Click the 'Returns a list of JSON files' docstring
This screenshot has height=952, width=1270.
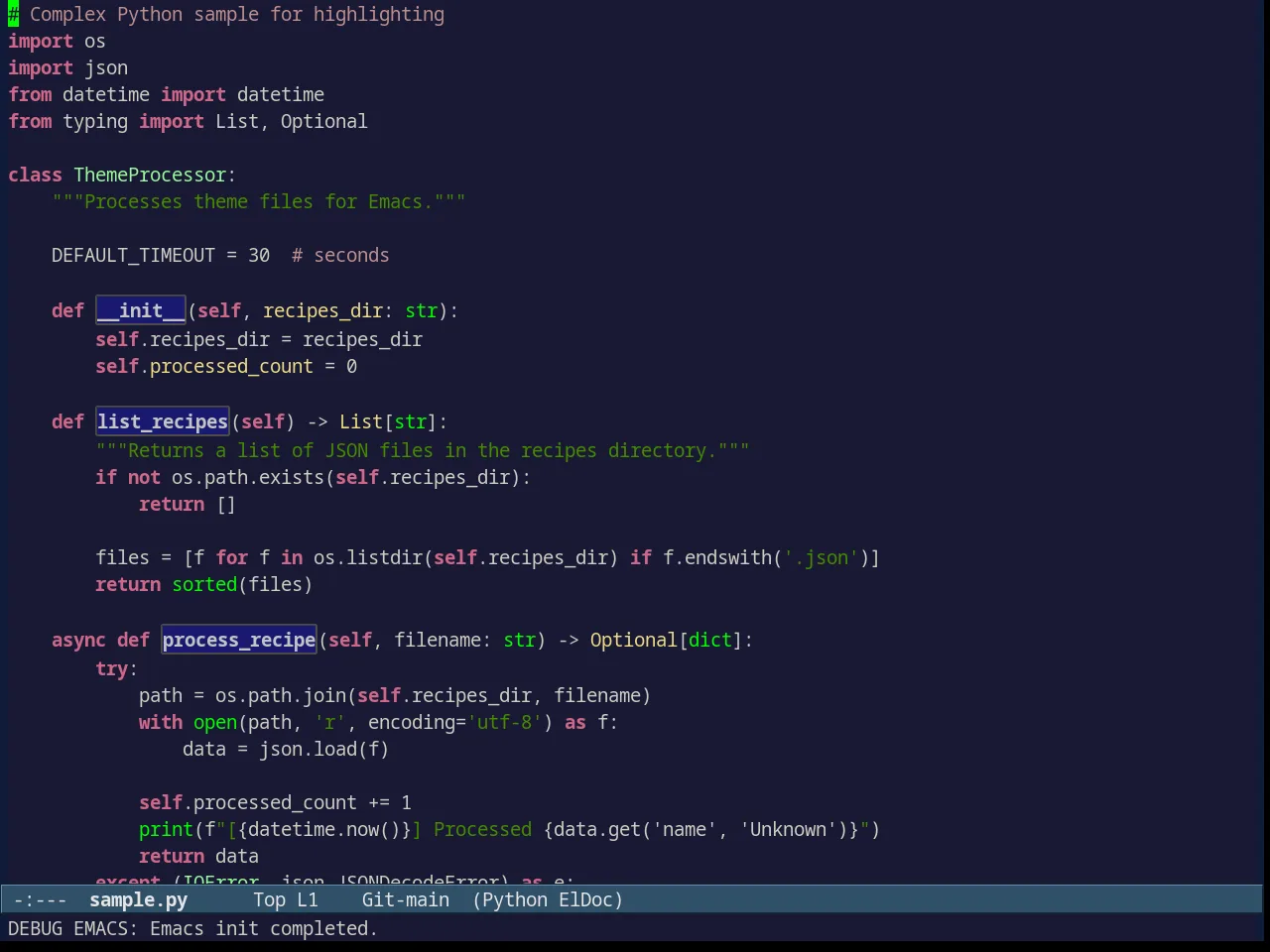(423, 450)
